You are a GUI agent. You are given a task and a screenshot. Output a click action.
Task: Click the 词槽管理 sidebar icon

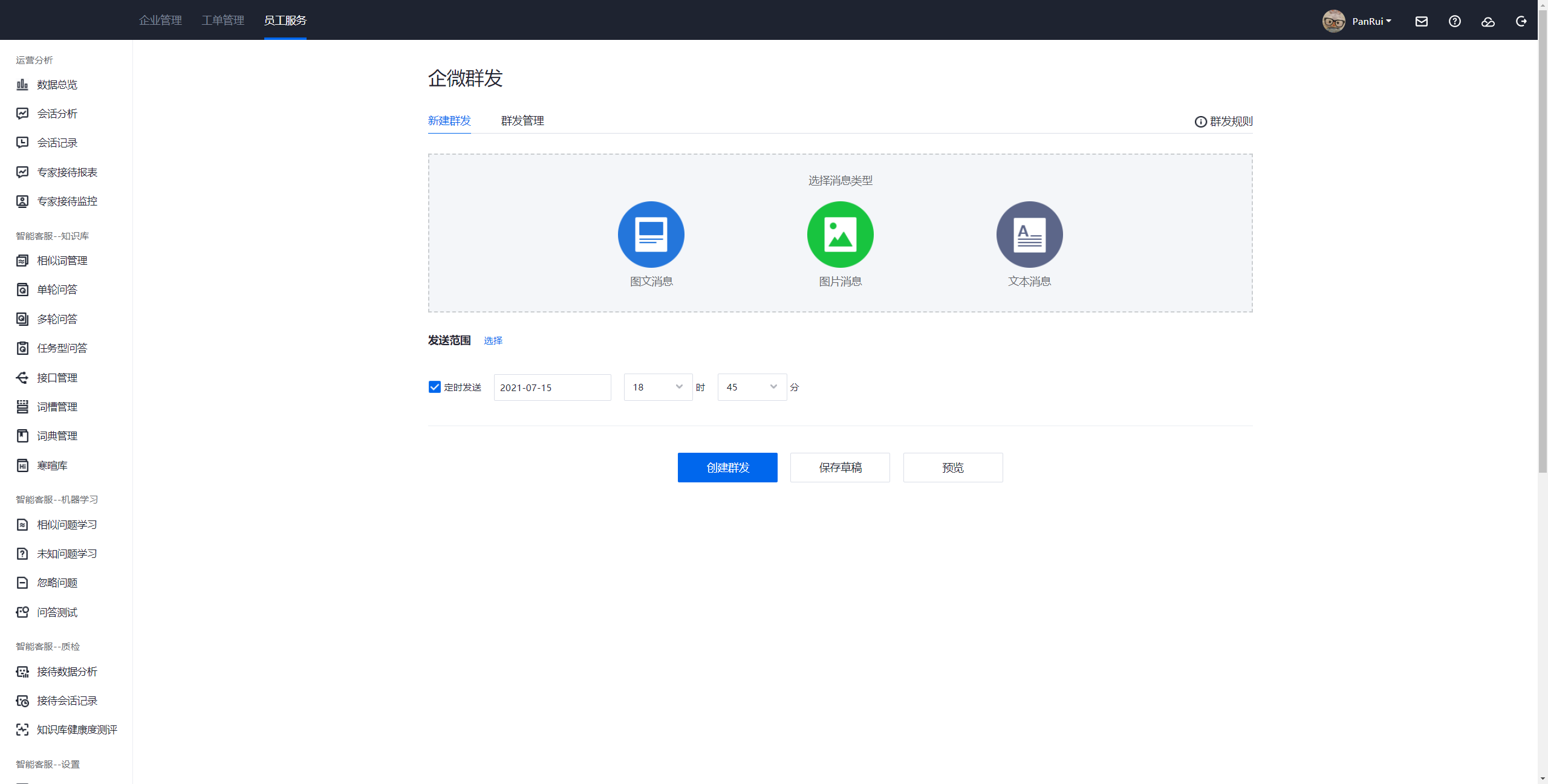[x=22, y=407]
